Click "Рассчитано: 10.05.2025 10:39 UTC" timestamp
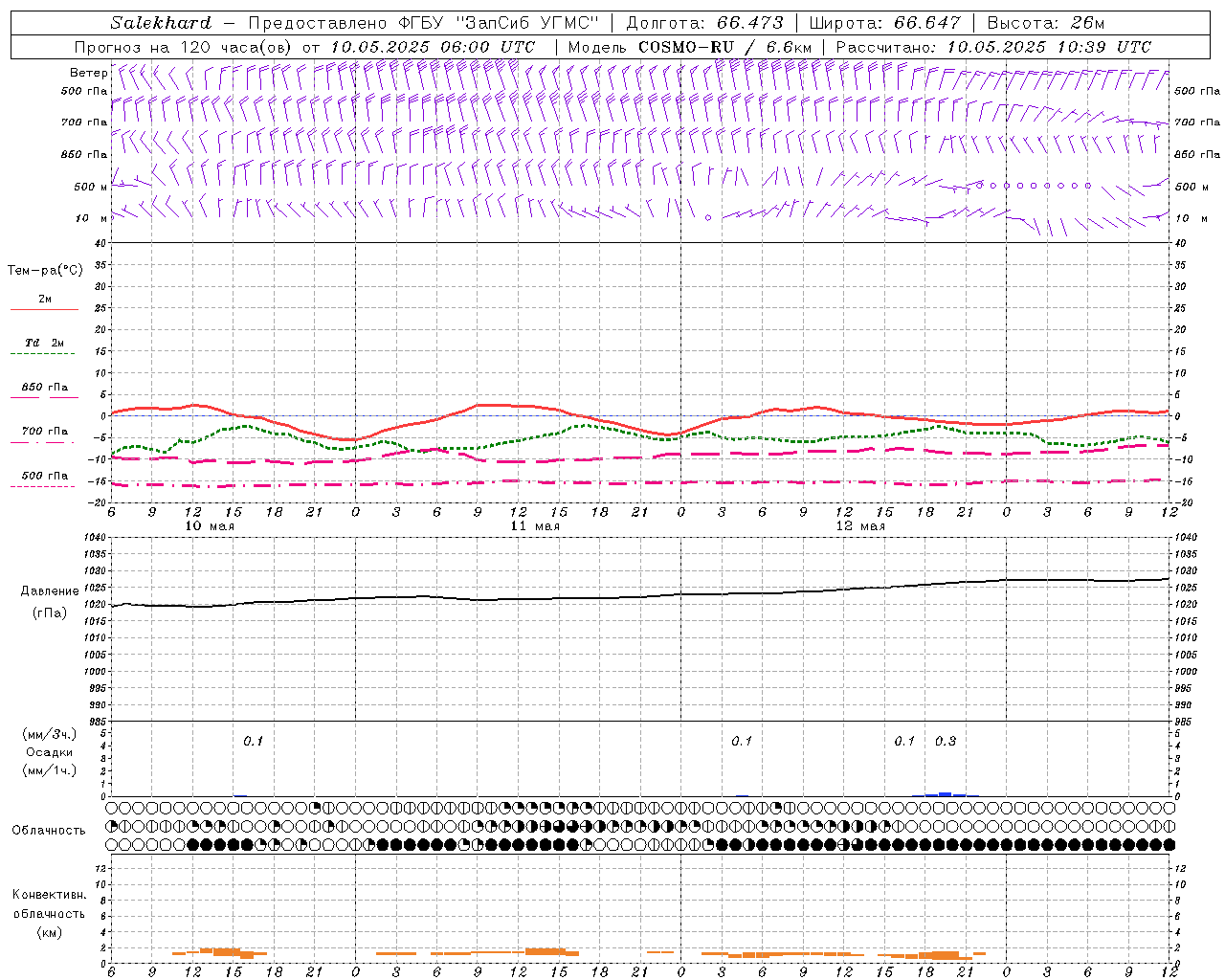Image resolution: width=1225 pixels, height=980 pixels. coord(993,47)
